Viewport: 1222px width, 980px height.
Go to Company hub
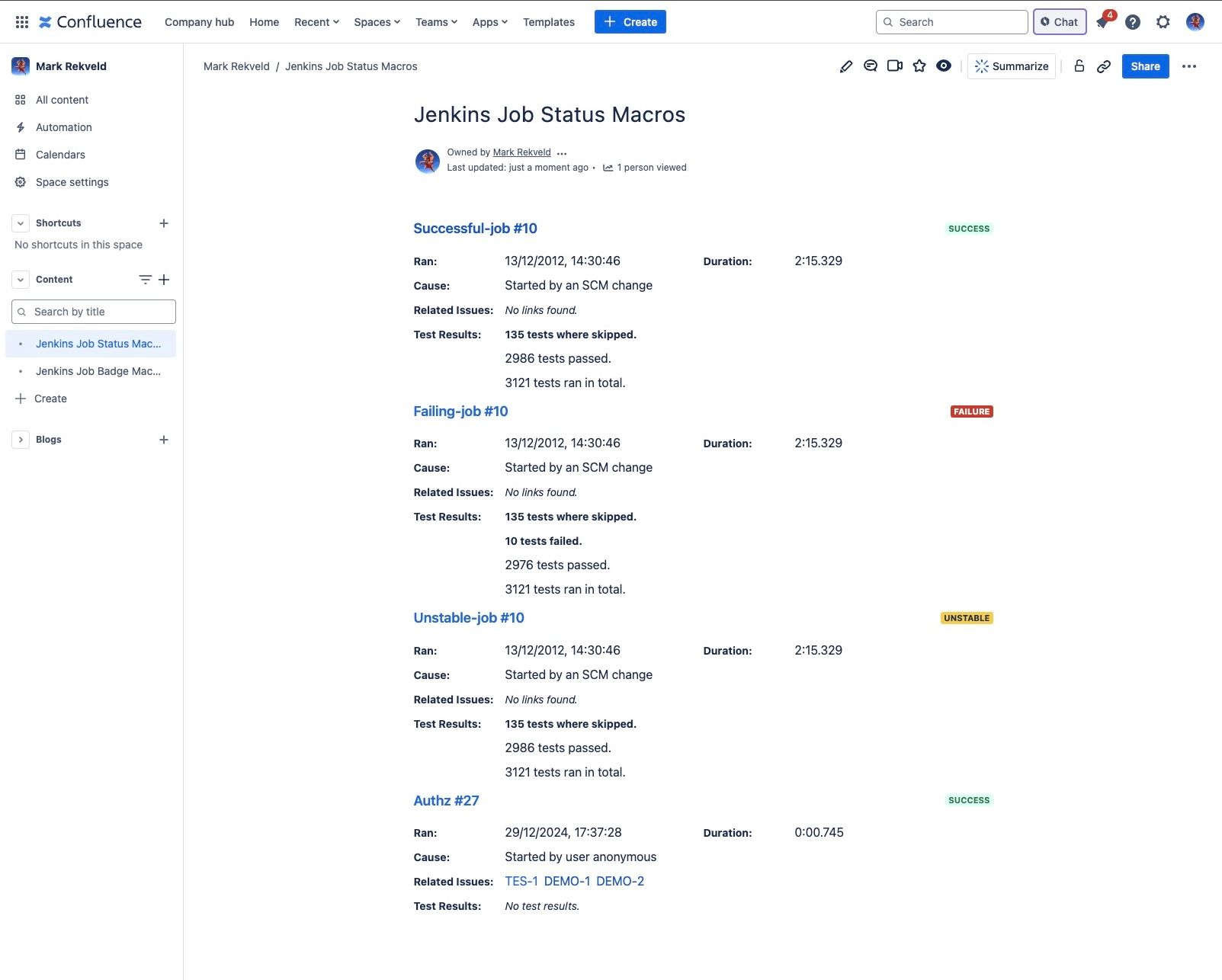[x=200, y=22]
